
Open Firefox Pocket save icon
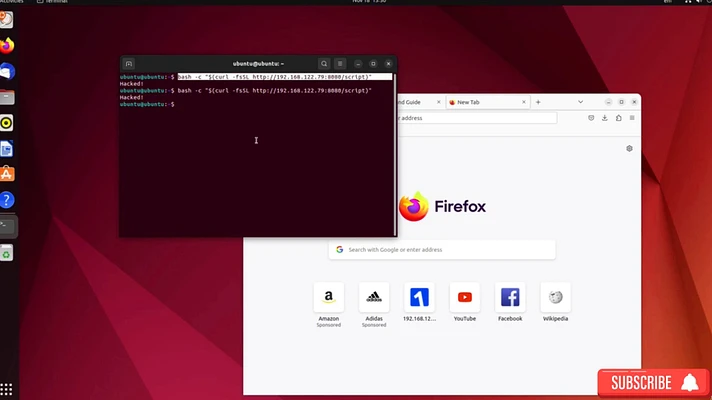[x=591, y=118]
